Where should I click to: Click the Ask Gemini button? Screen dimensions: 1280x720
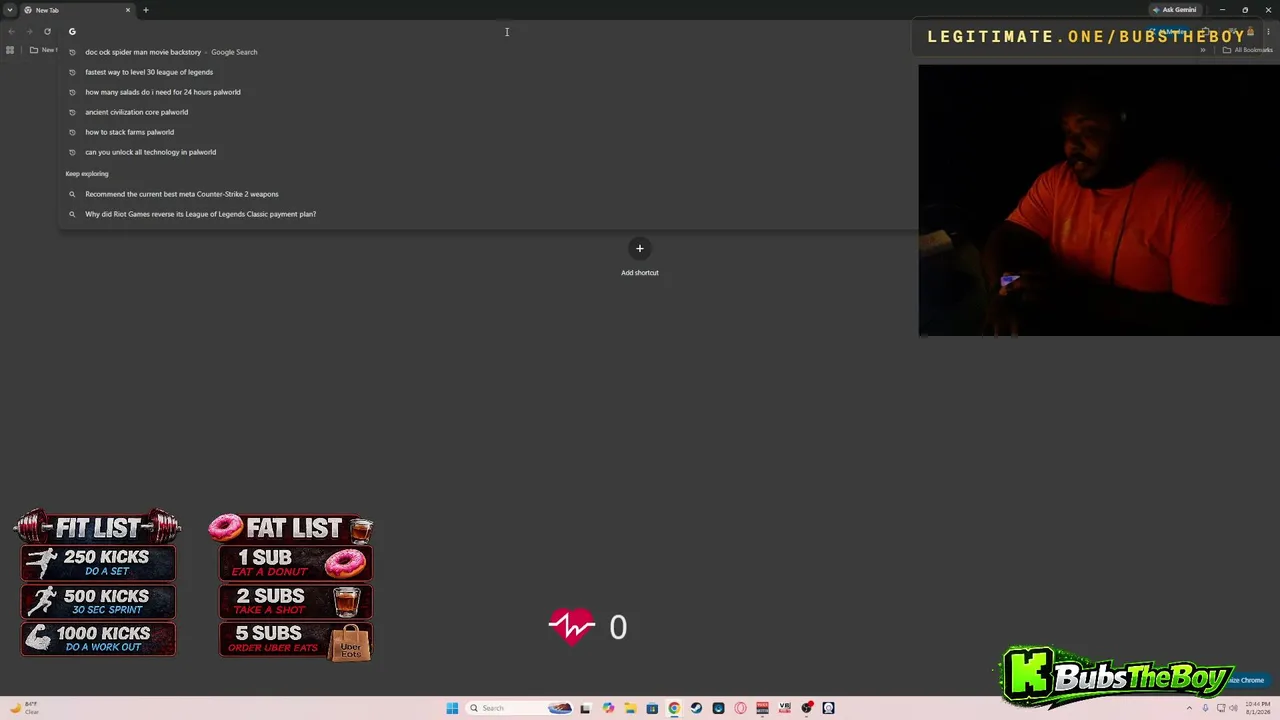pos(1174,10)
